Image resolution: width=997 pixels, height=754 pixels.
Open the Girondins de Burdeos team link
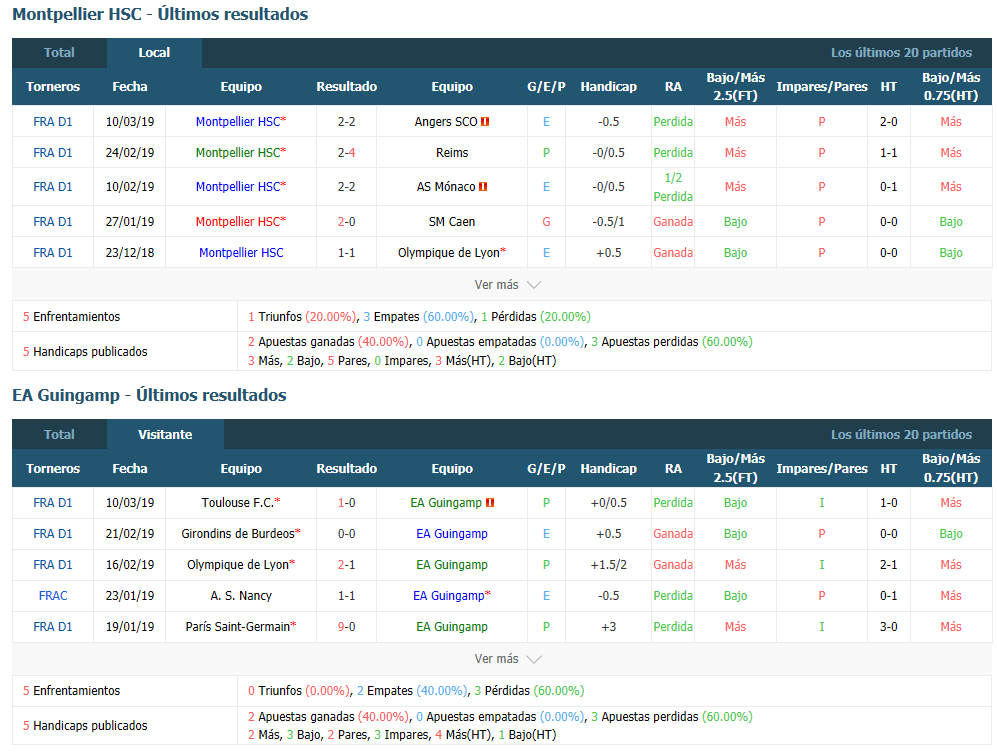(238, 533)
